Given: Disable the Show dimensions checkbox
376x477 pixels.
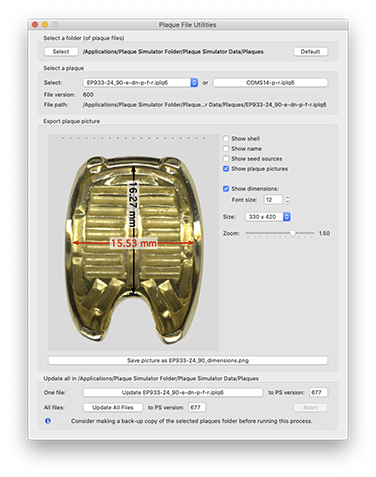Looking at the screenshot, I should [x=226, y=189].
